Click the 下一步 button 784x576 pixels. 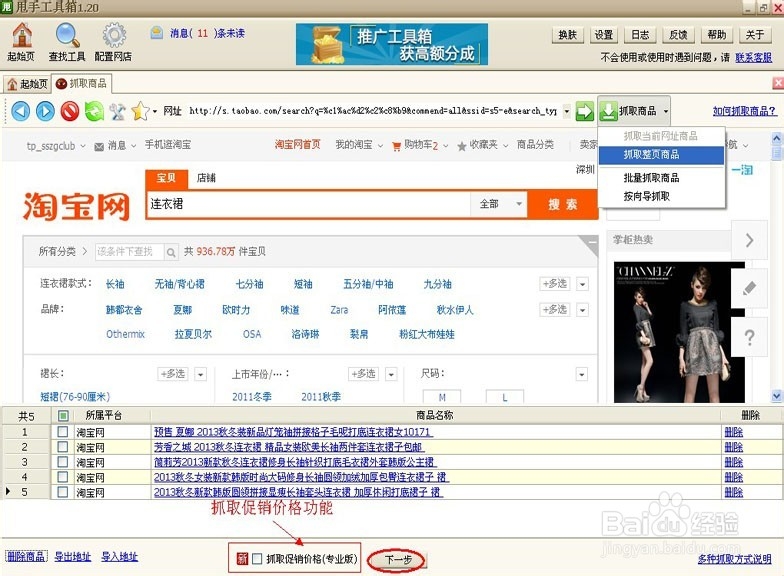click(398, 560)
